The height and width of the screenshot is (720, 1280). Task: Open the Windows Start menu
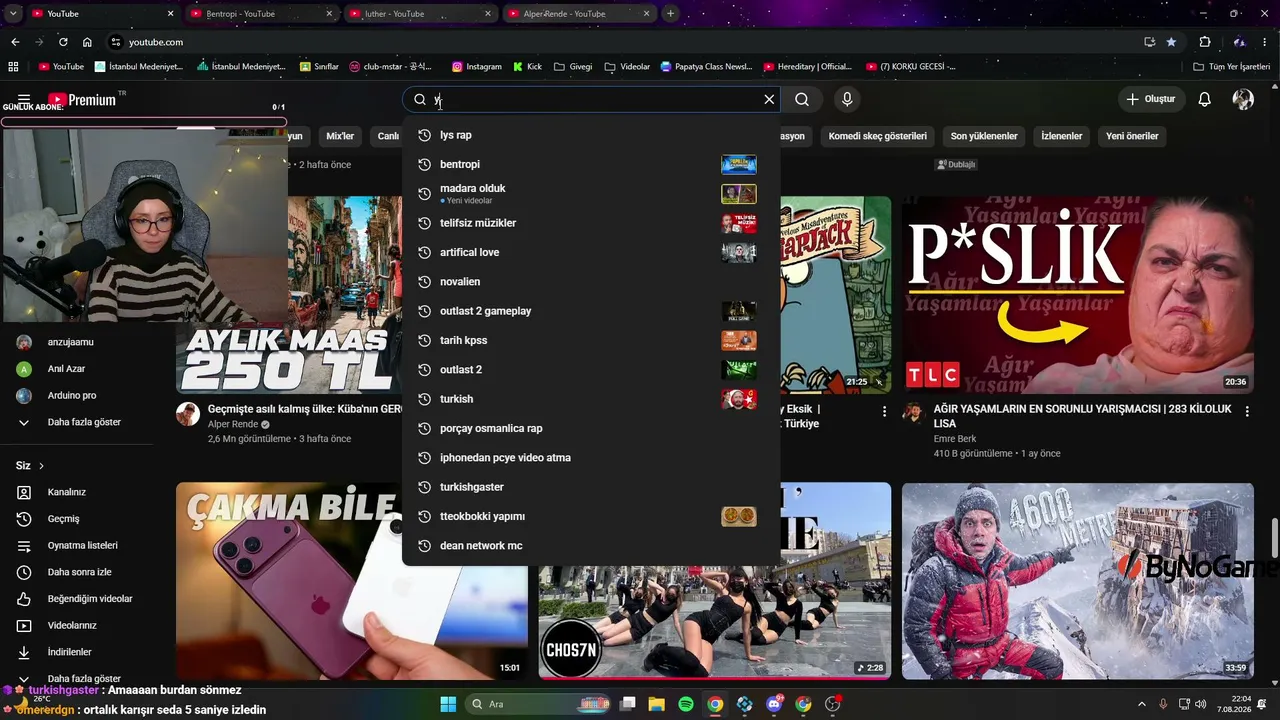[448, 704]
